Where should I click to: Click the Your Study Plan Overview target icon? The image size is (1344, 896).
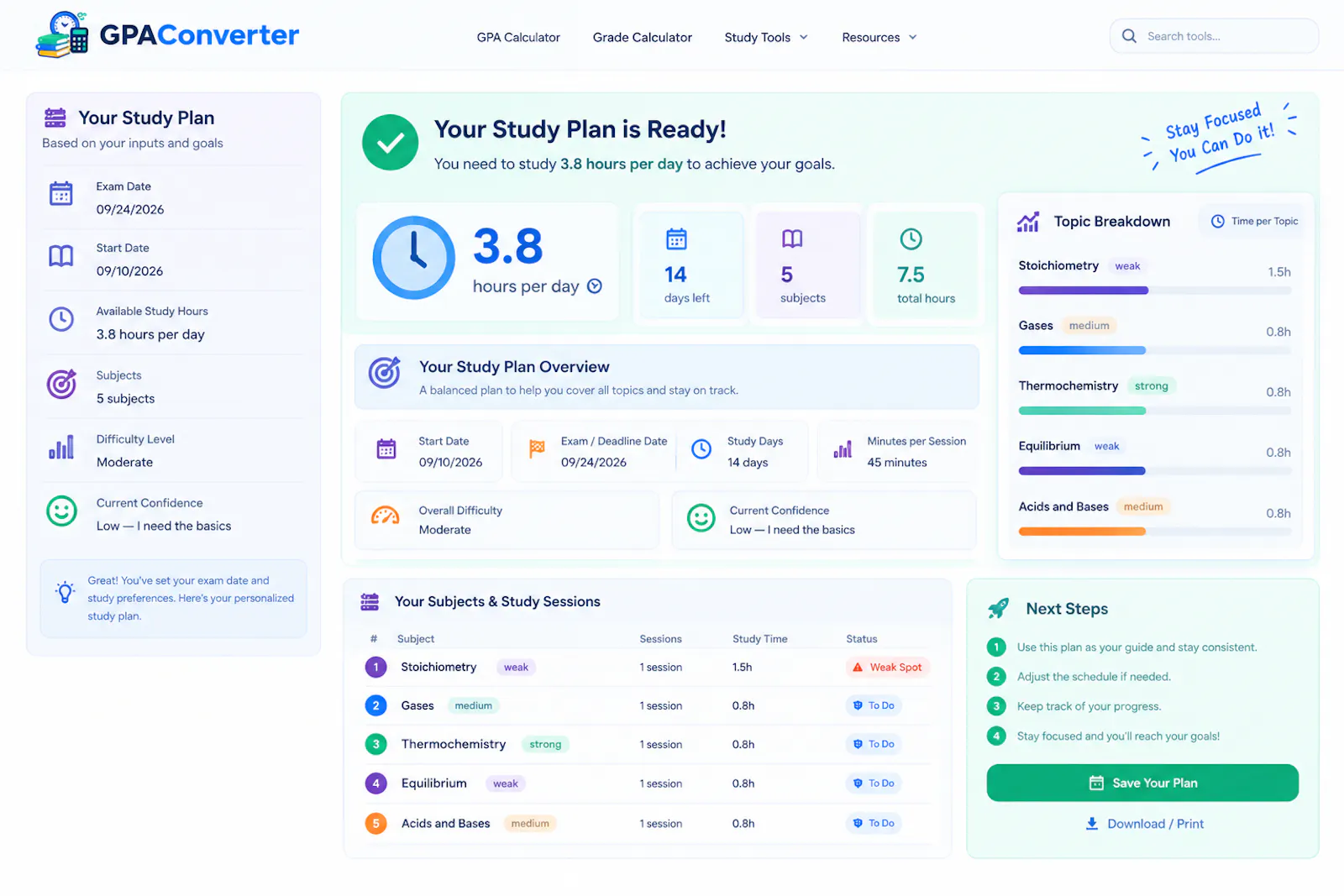(385, 372)
